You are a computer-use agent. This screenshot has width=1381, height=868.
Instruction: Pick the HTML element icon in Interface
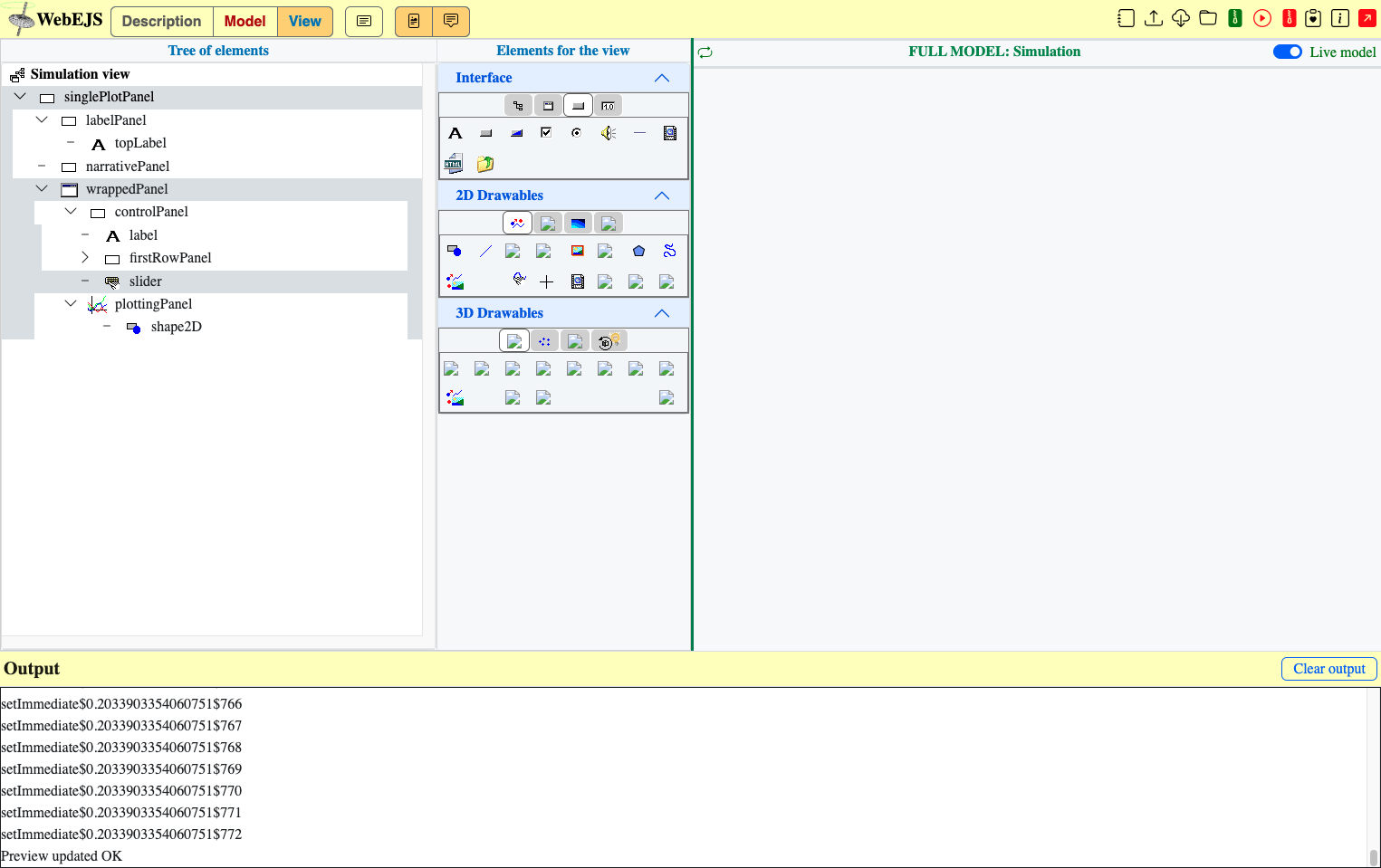[454, 164]
